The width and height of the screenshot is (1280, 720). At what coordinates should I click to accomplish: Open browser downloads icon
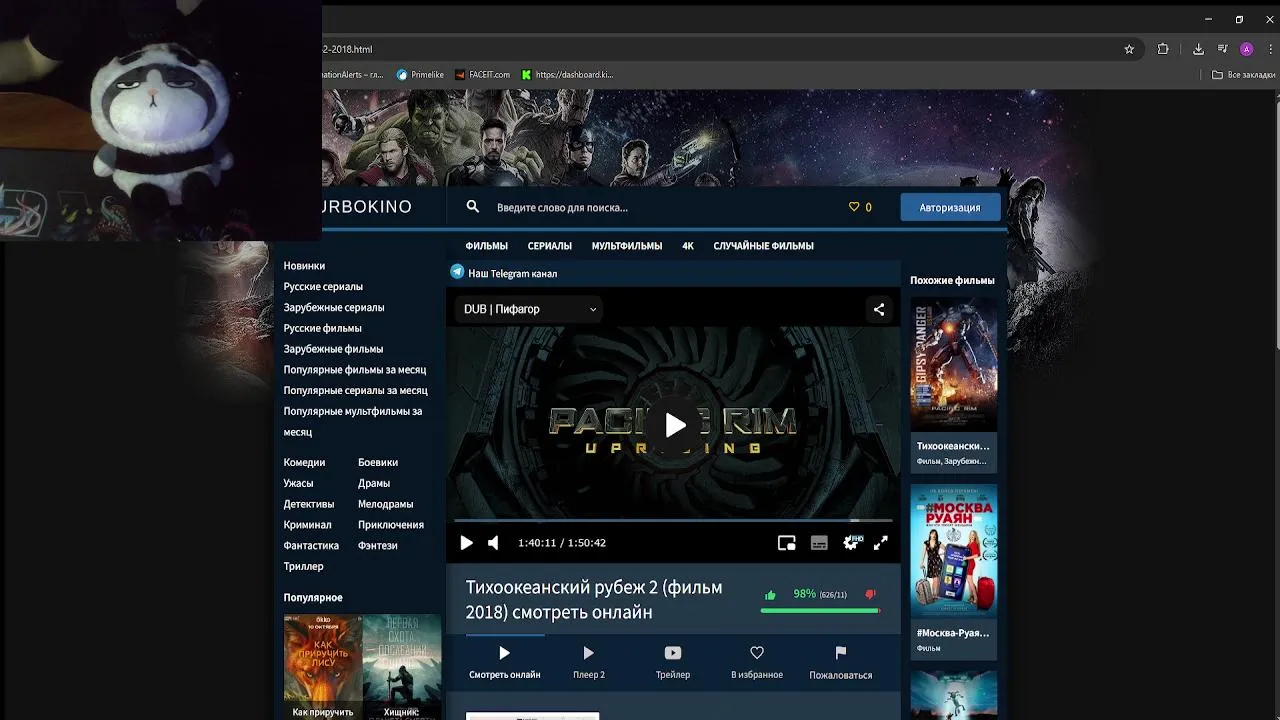pyautogui.click(x=1198, y=49)
